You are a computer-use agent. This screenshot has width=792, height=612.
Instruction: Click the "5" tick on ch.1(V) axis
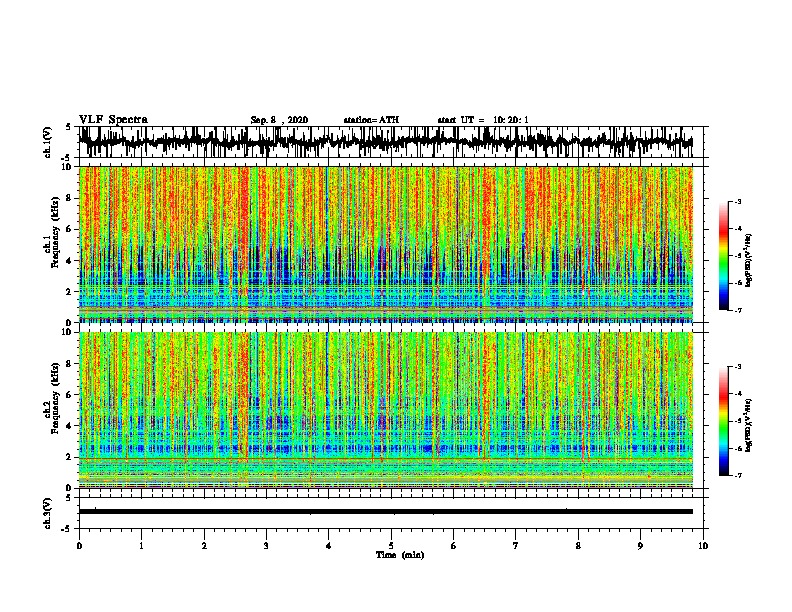pos(69,127)
